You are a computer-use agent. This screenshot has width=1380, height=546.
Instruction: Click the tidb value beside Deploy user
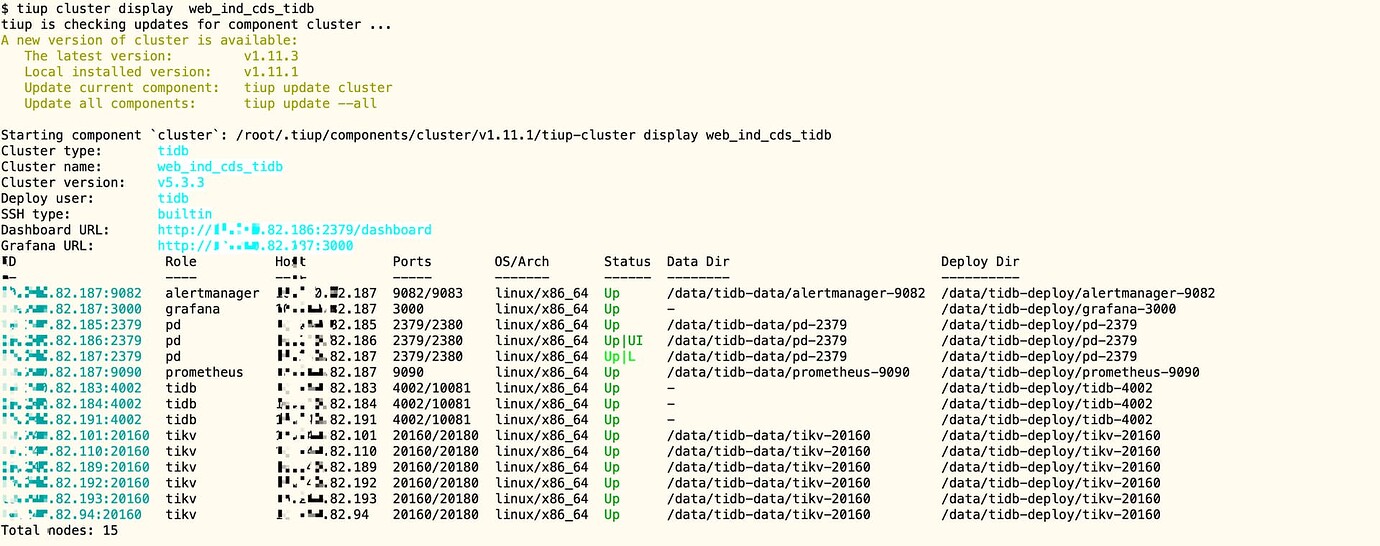[x=173, y=198]
